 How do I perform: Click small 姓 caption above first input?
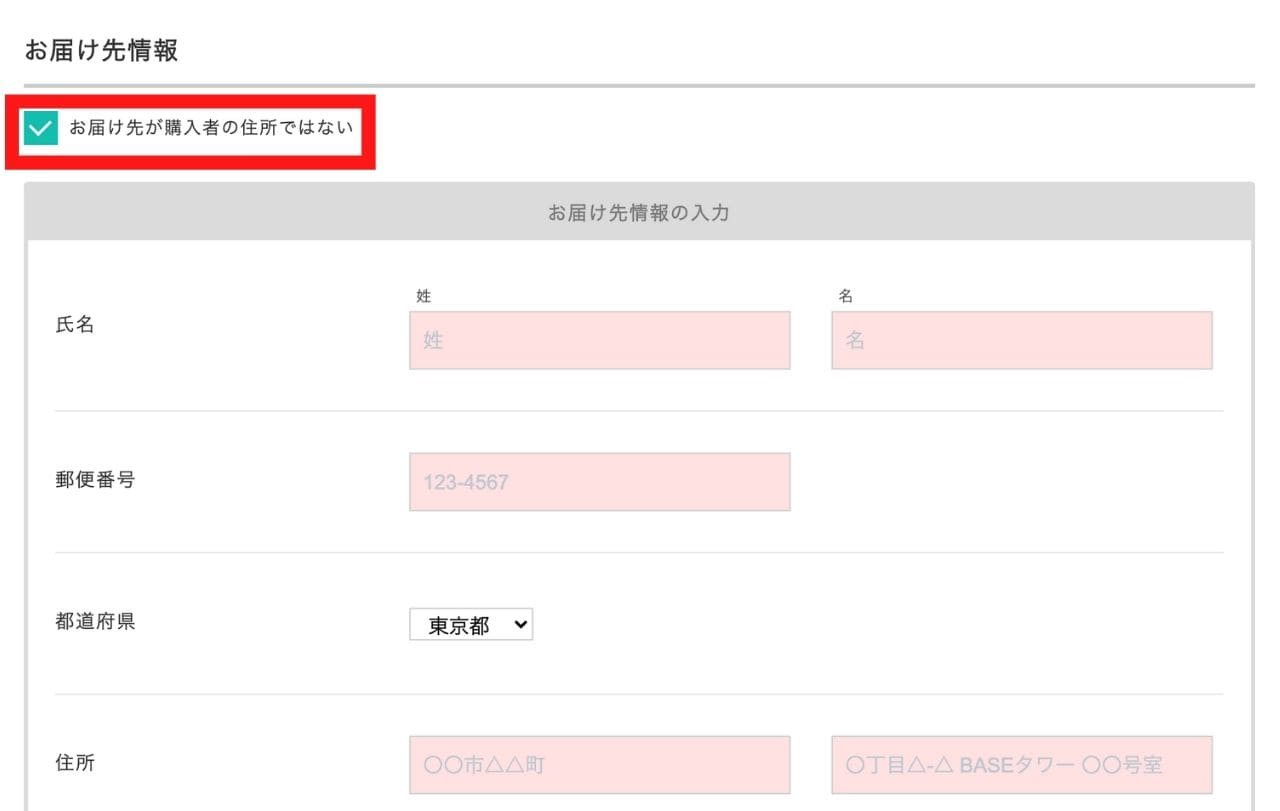424,296
